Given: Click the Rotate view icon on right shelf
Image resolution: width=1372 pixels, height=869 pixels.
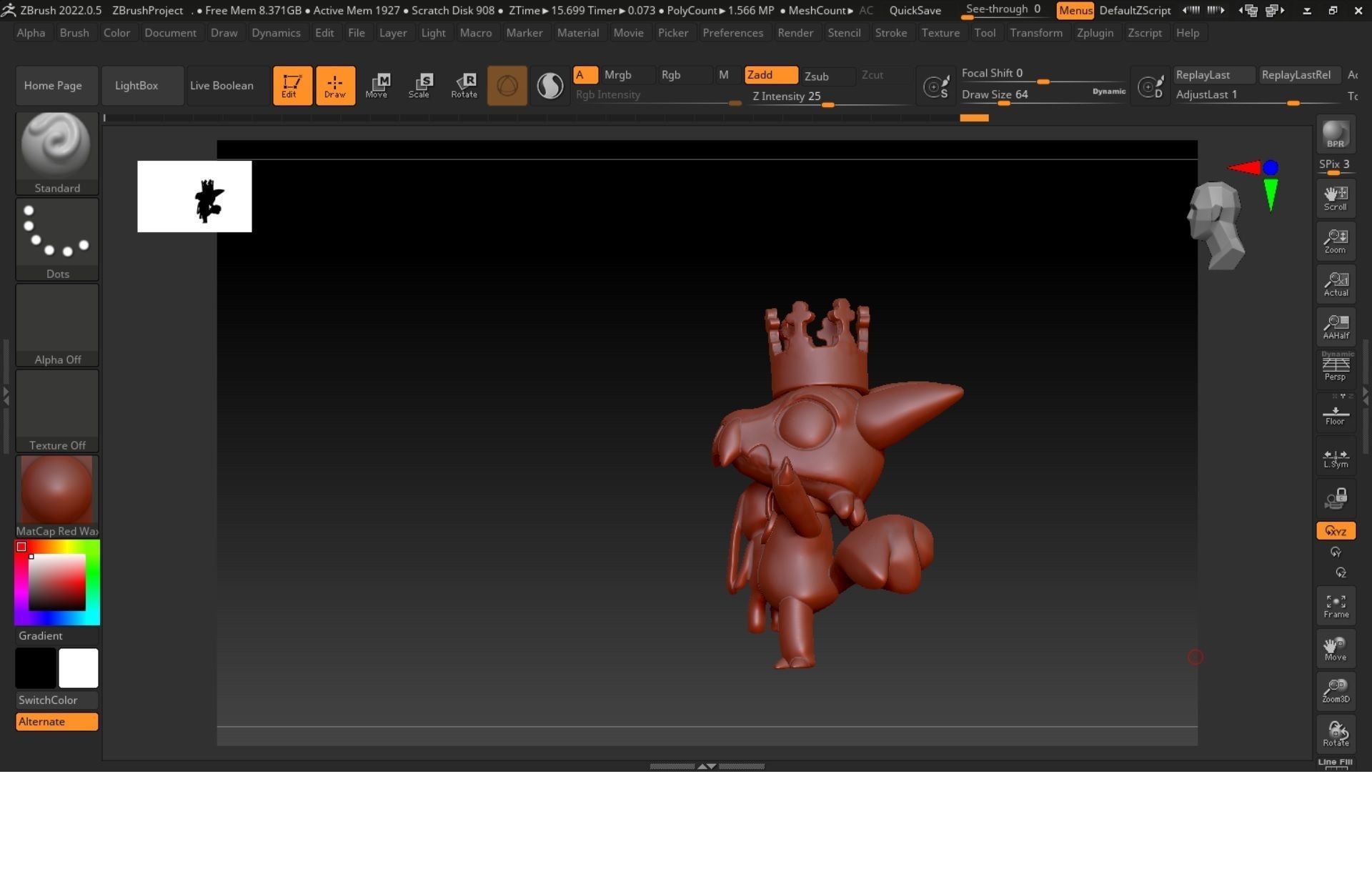Looking at the screenshot, I should 1336,734.
